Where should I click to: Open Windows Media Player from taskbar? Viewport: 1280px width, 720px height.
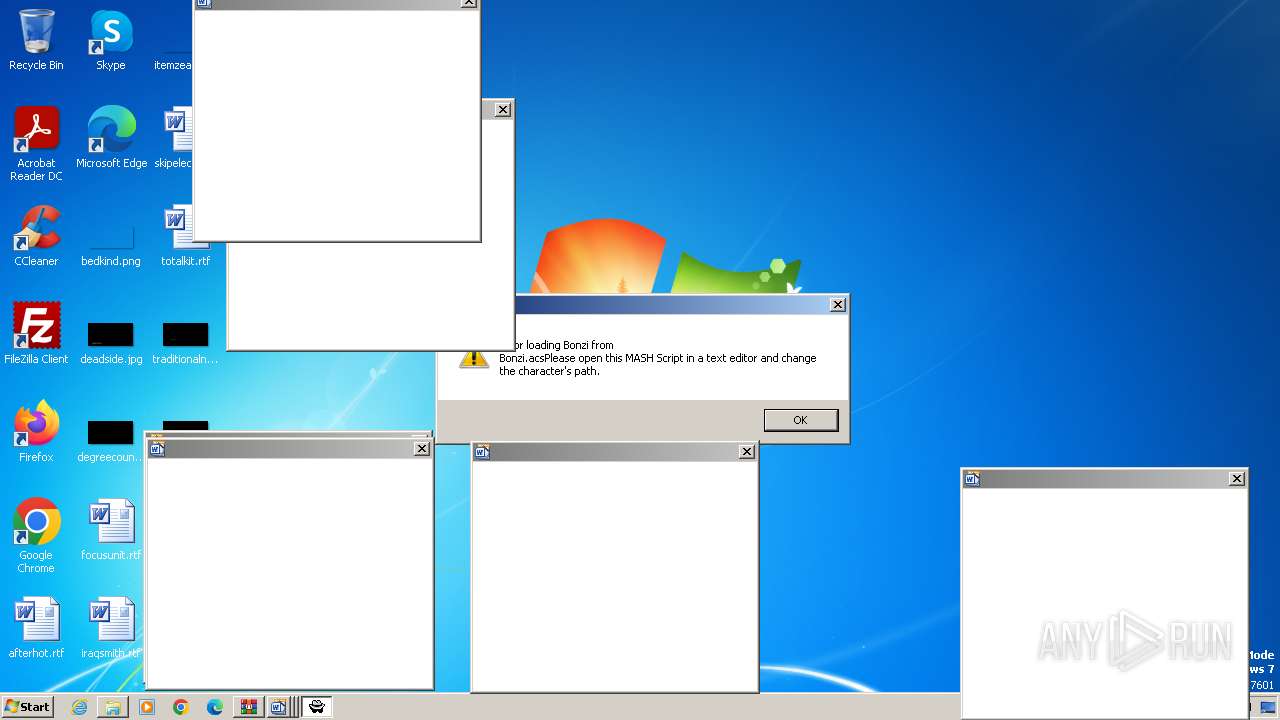[x=147, y=707]
